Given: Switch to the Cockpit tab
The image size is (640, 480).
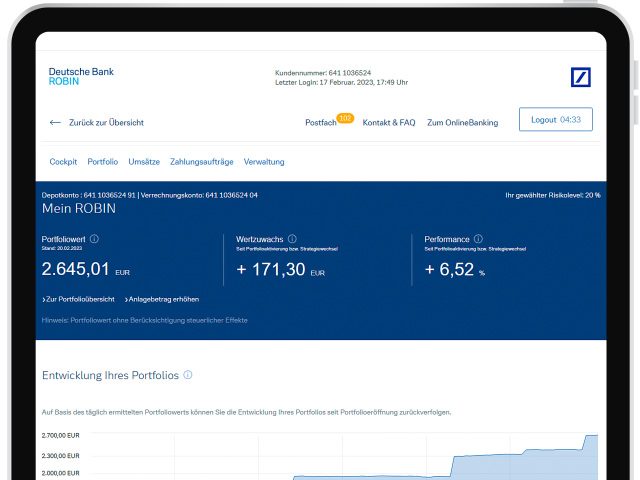Looking at the screenshot, I should (63, 162).
